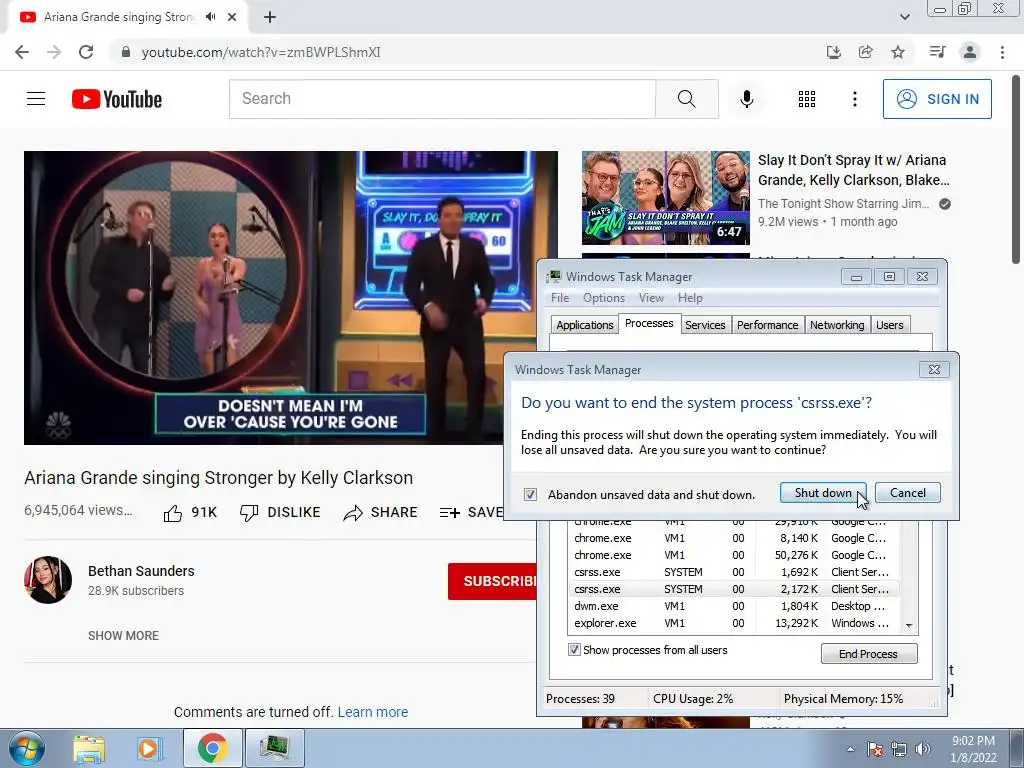Click the magnifier search button
Viewport: 1024px width, 768px height.
coord(686,99)
